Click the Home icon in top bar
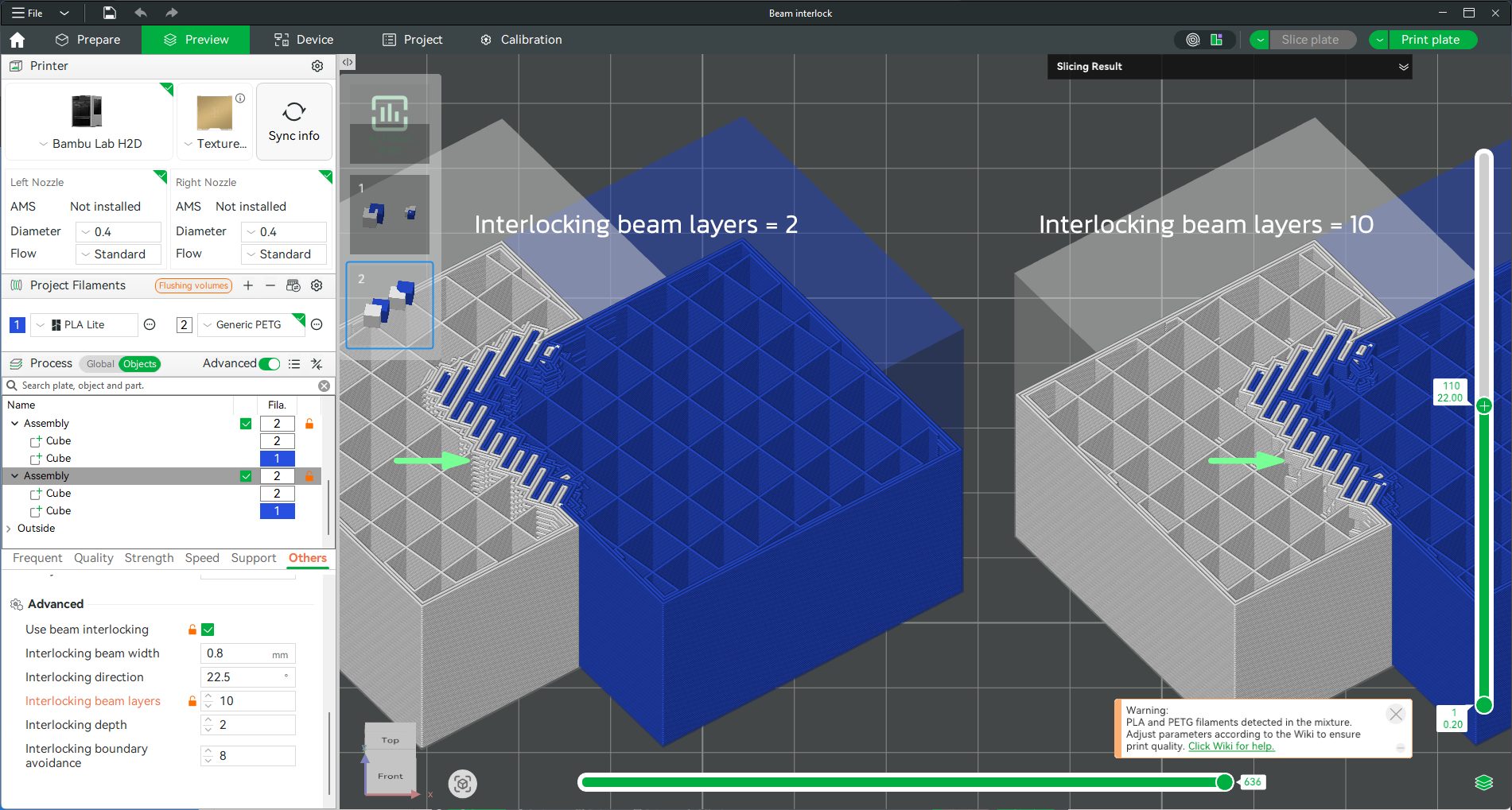 [x=17, y=40]
